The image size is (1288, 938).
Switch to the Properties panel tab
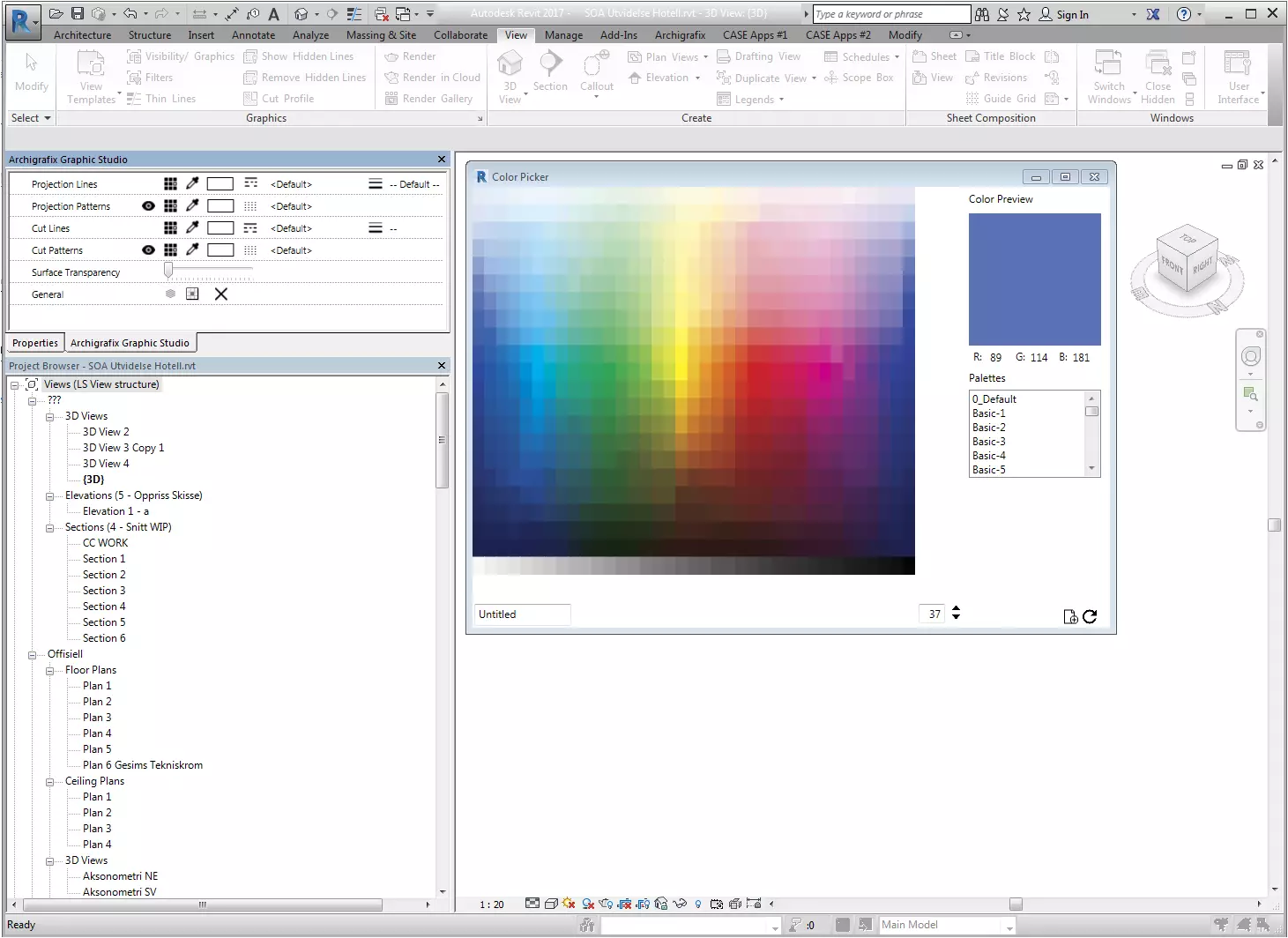[x=35, y=343]
